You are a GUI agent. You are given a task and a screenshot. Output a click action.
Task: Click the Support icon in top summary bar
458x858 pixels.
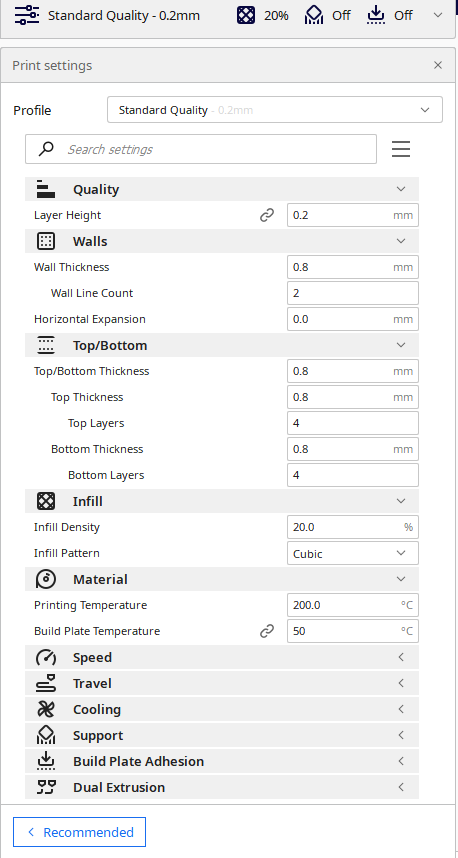point(314,15)
